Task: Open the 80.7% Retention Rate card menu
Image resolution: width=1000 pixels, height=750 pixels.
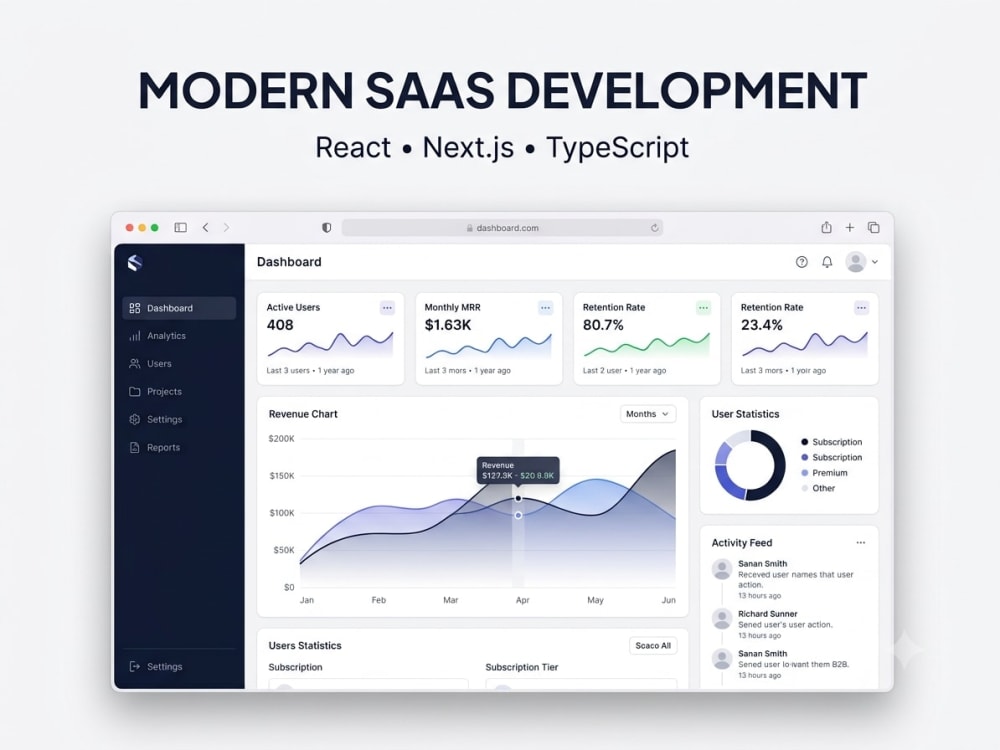Action: 703,308
